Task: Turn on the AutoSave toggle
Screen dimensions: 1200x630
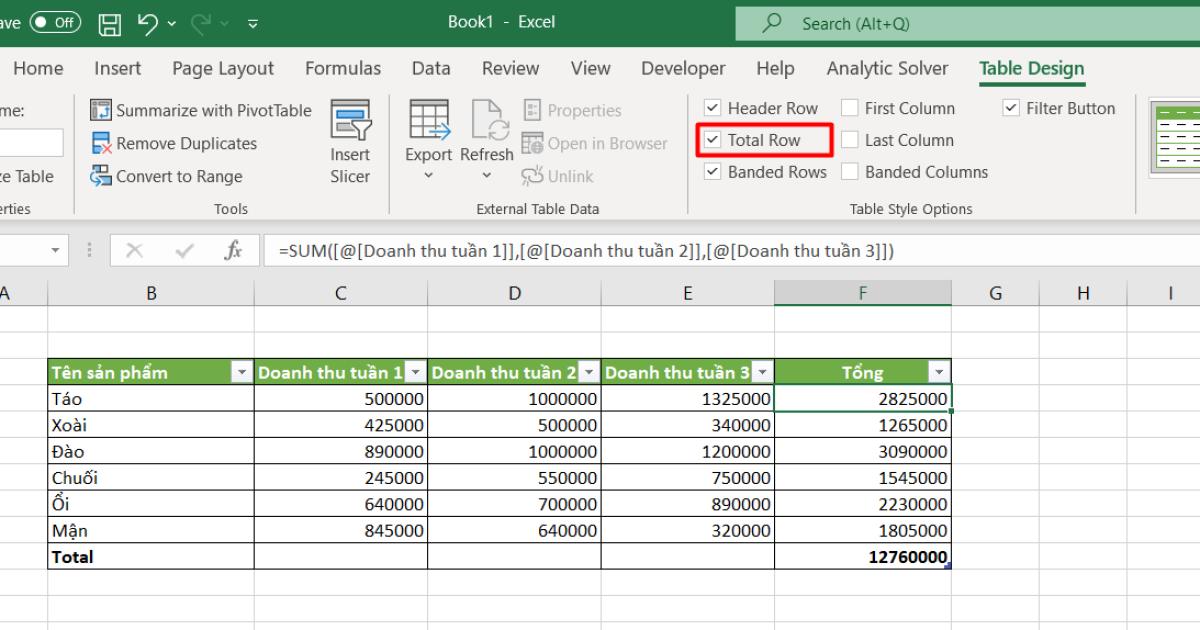Action: (55, 23)
